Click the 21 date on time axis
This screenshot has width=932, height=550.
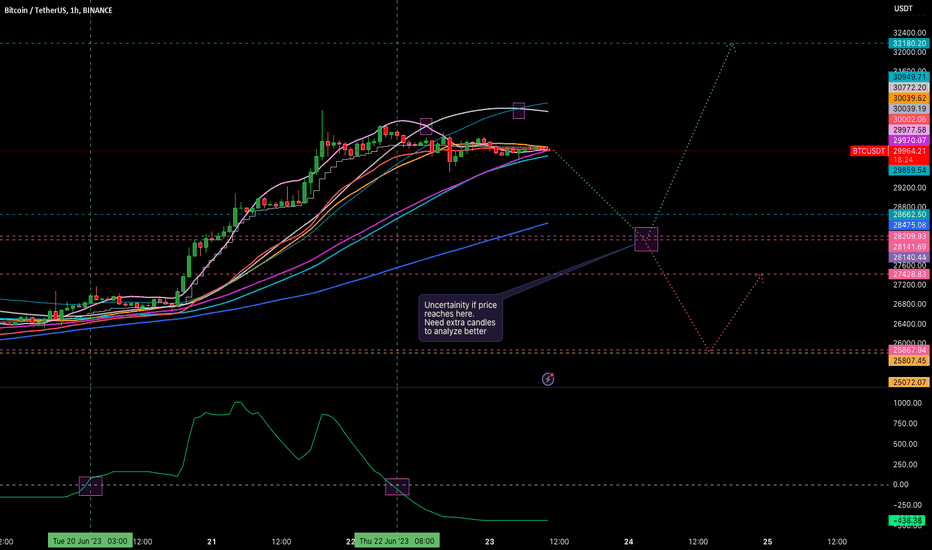[212, 542]
